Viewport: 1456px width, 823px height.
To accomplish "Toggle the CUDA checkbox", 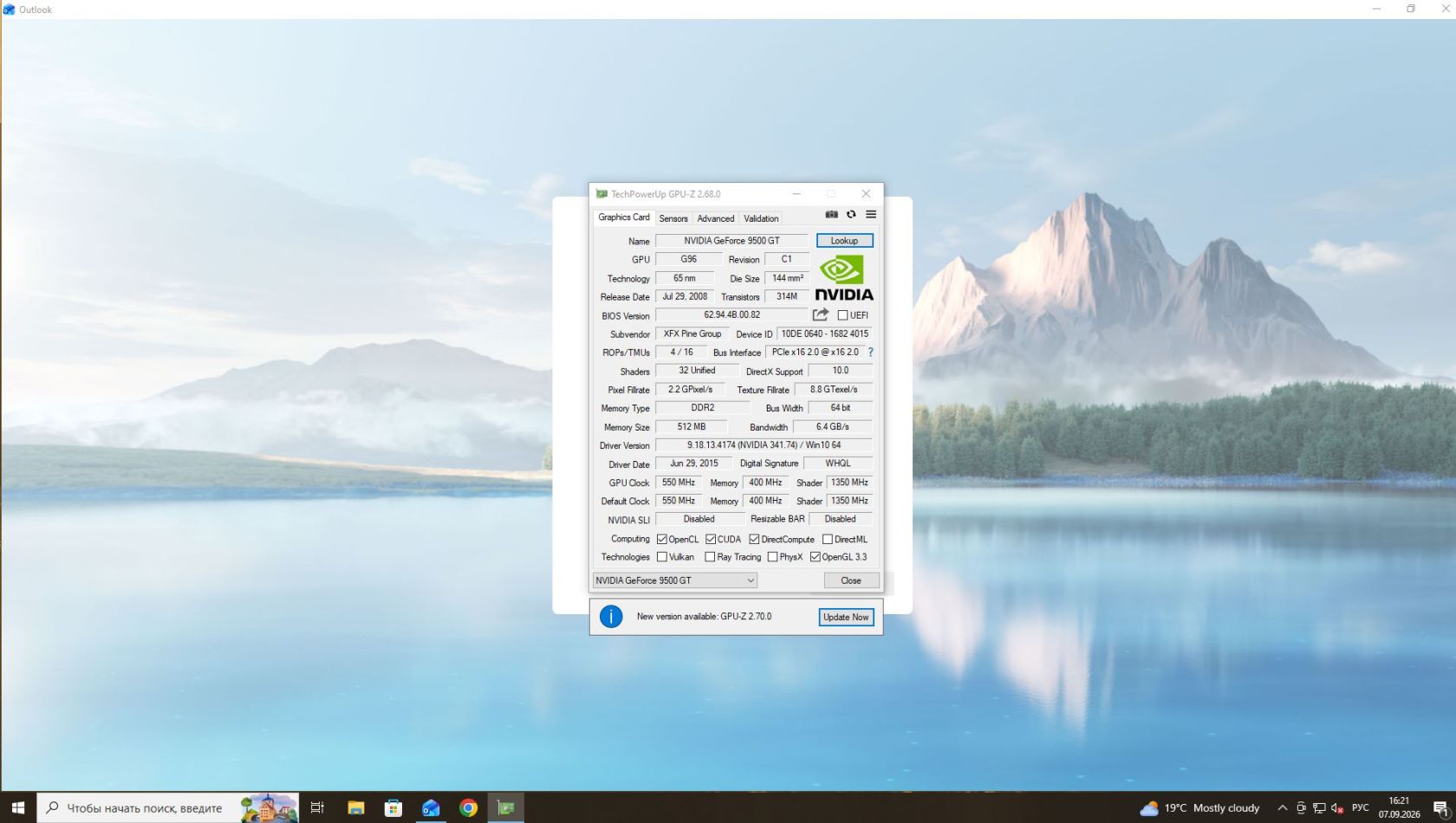I will [x=711, y=539].
